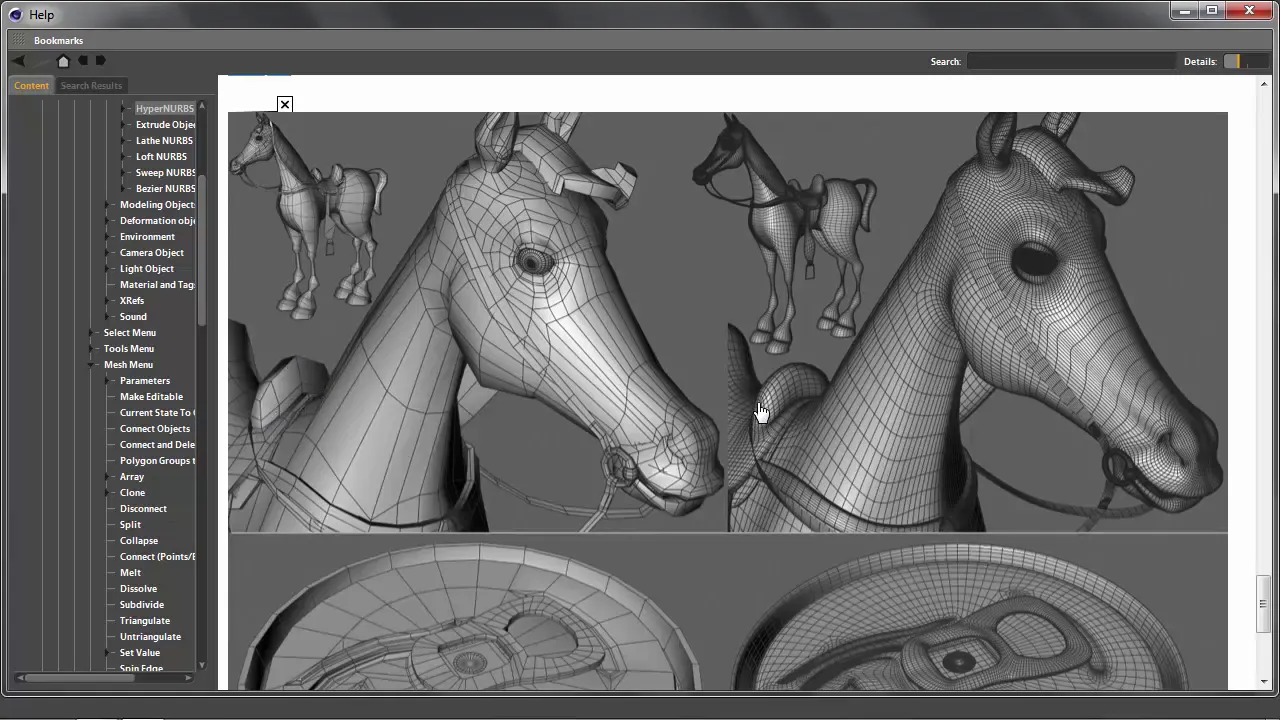Open the Clone topic

point(132,492)
